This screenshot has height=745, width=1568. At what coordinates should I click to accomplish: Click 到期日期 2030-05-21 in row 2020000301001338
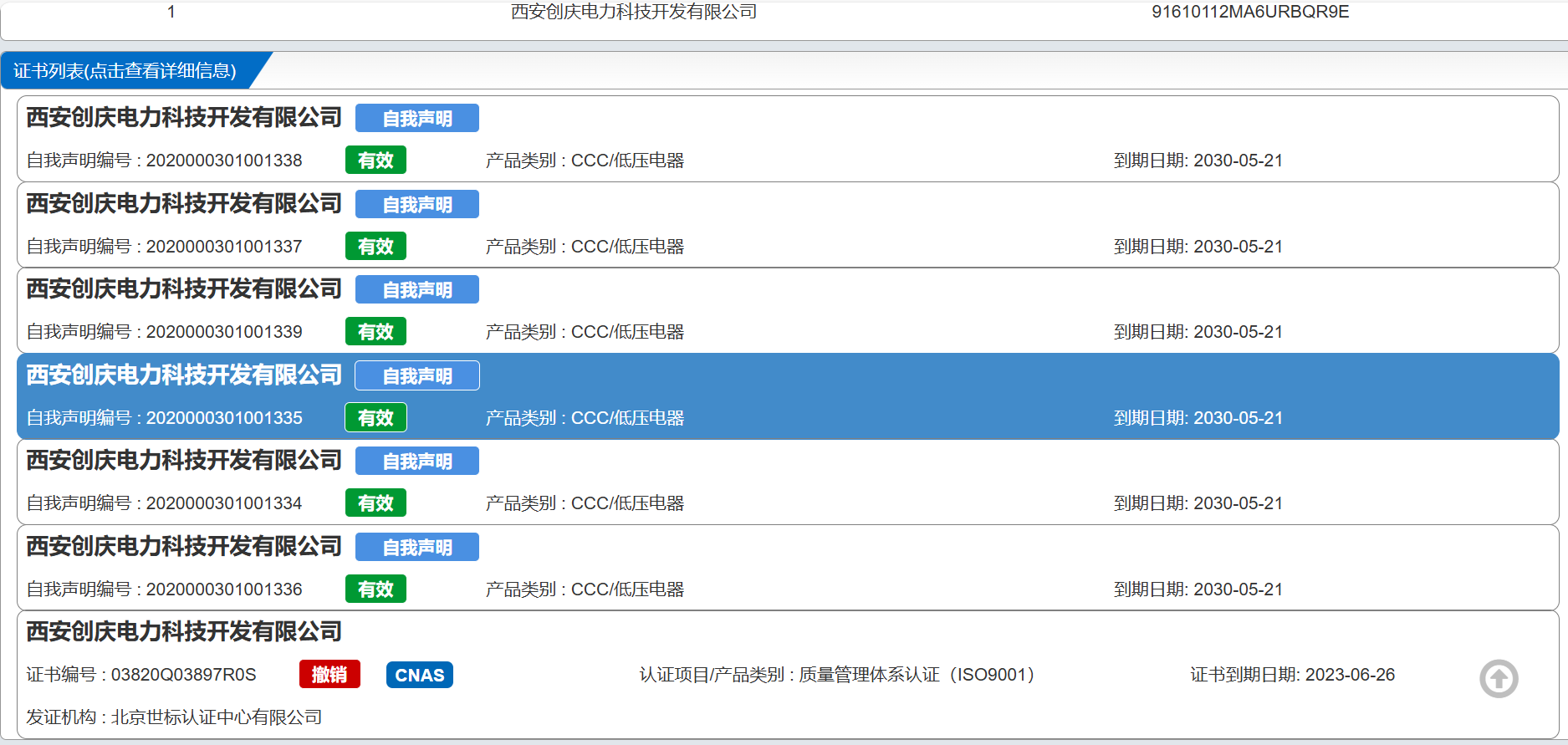coord(1198,161)
